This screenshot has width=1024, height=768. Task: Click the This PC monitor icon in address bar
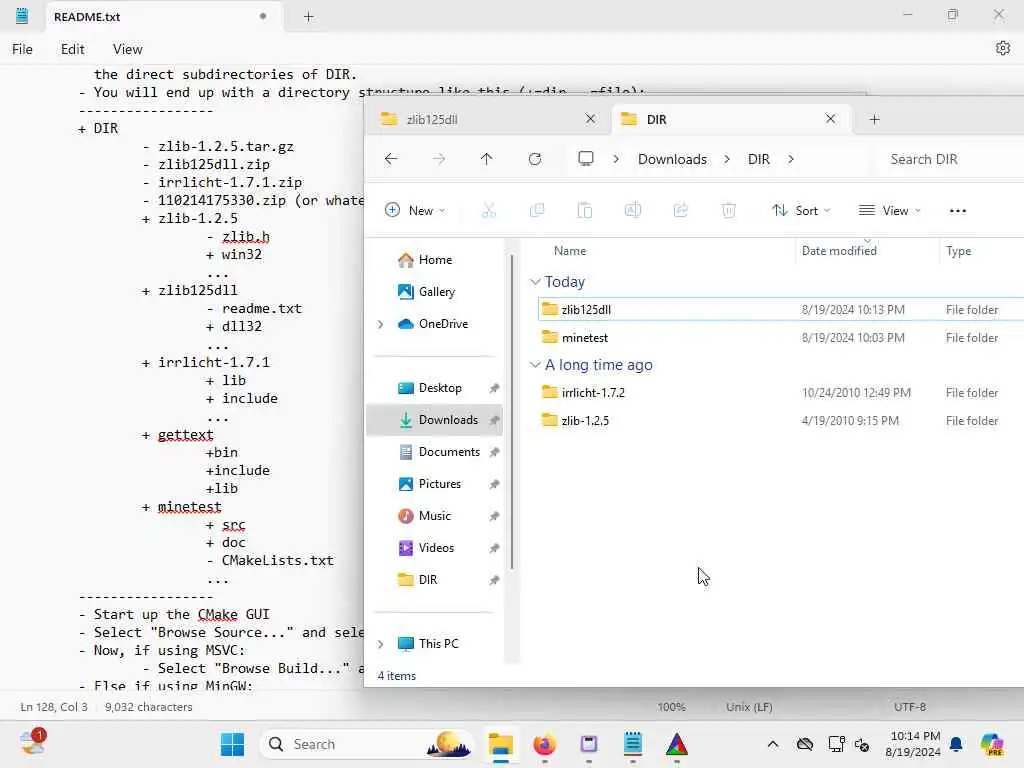pyautogui.click(x=586, y=159)
